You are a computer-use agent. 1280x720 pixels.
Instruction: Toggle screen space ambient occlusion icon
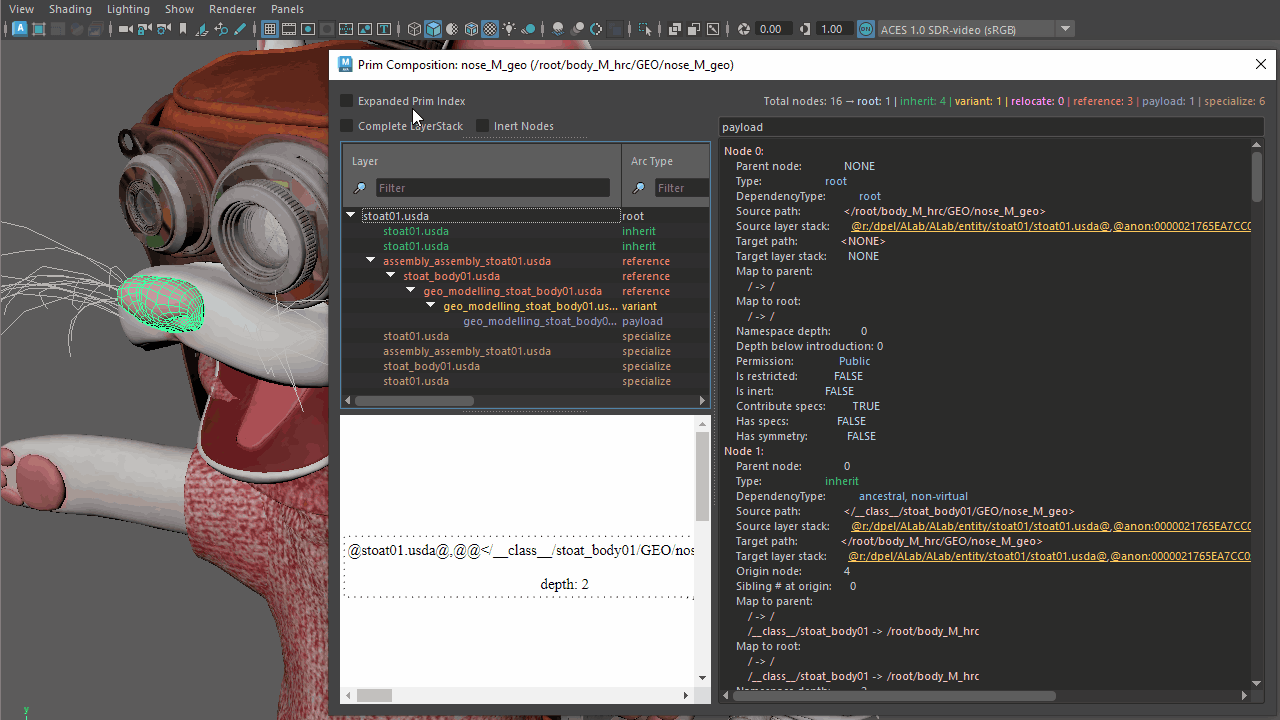pos(558,29)
